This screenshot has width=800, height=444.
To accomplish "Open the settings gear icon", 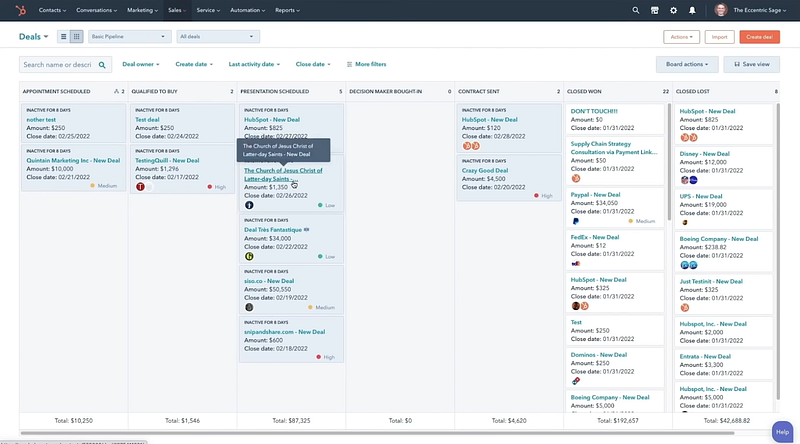I will click(673, 10).
